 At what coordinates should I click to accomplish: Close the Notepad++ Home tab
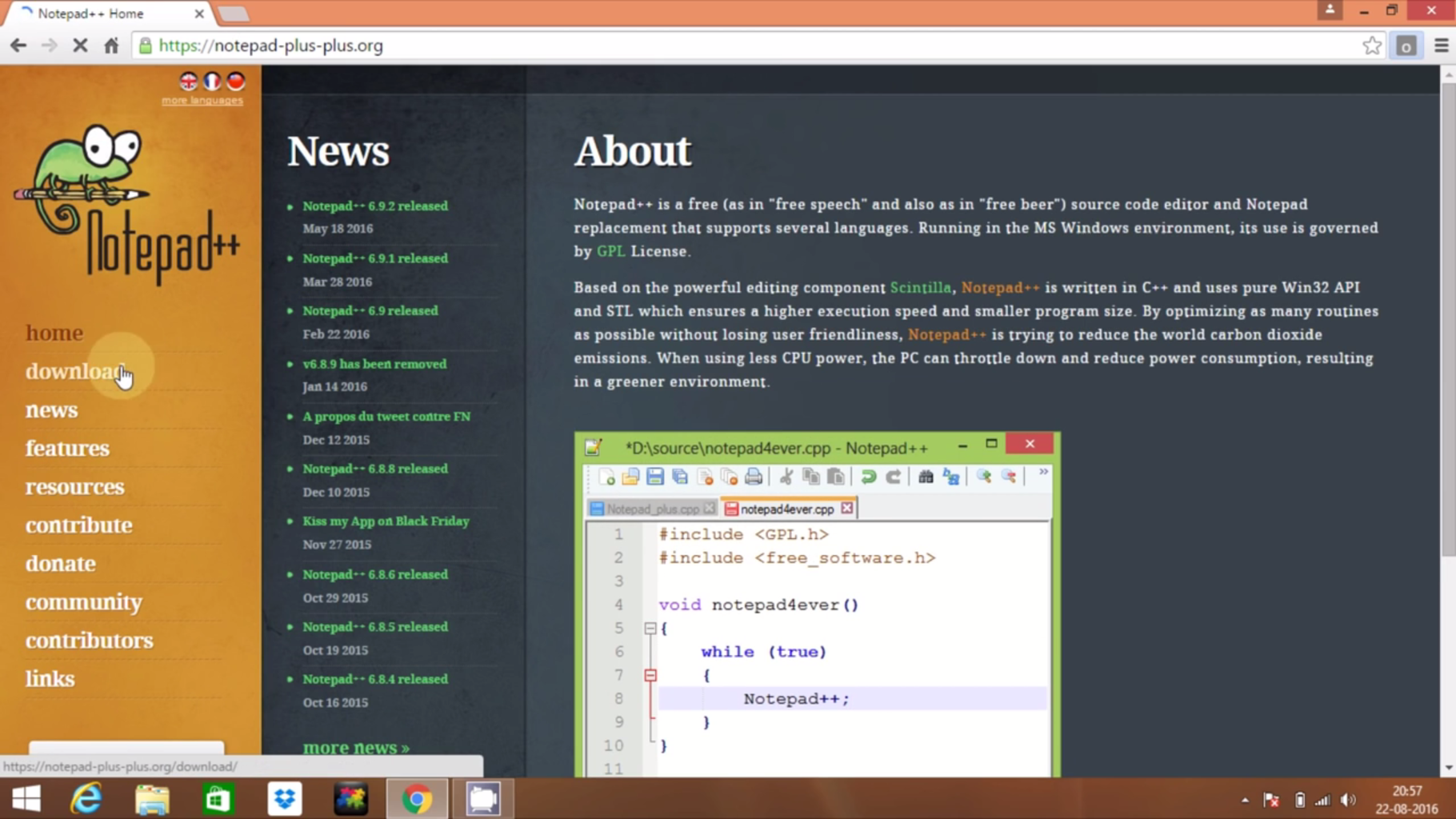pos(199,14)
